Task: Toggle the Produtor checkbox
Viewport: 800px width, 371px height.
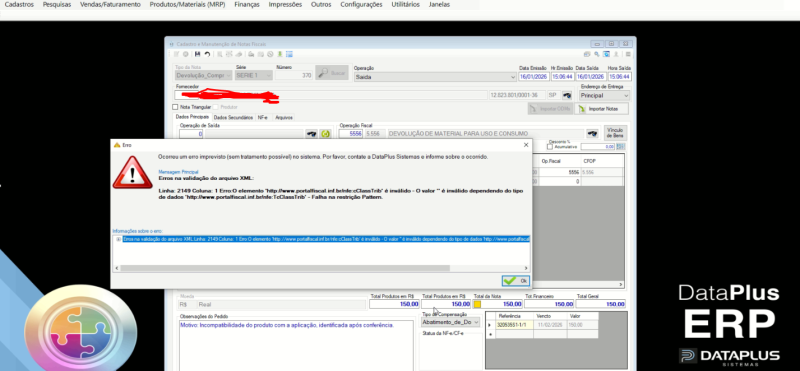Action: point(216,107)
